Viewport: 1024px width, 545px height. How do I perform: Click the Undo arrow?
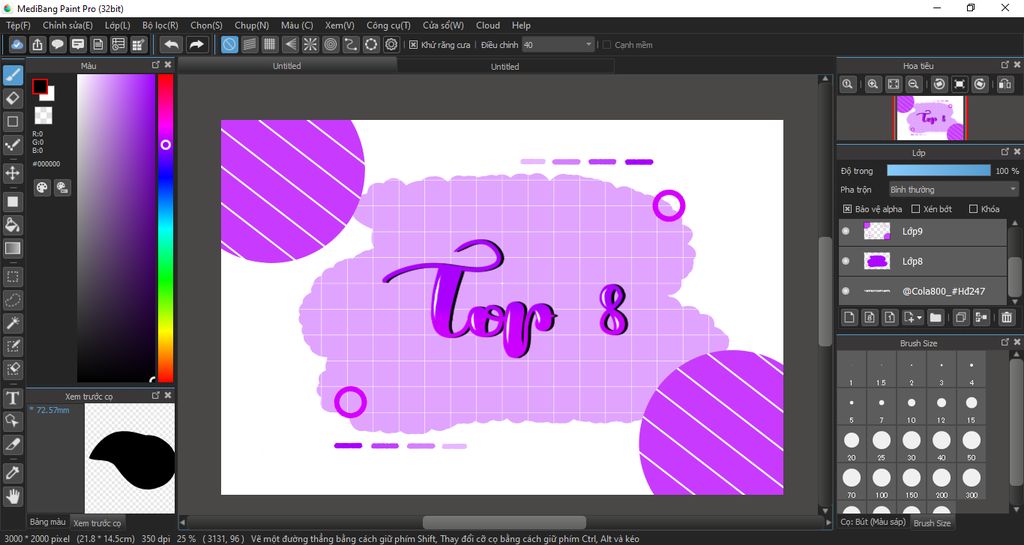[x=171, y=44]
